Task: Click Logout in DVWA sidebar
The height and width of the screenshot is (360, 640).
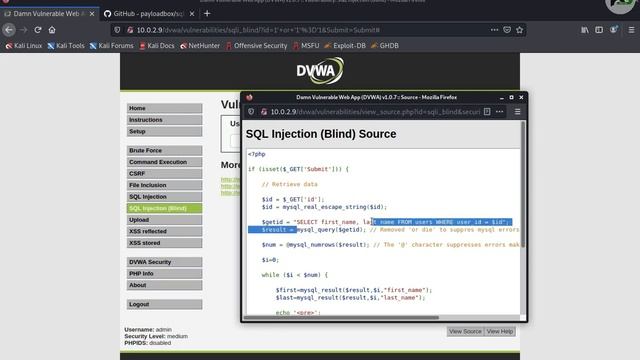Action: click(164, 304)
